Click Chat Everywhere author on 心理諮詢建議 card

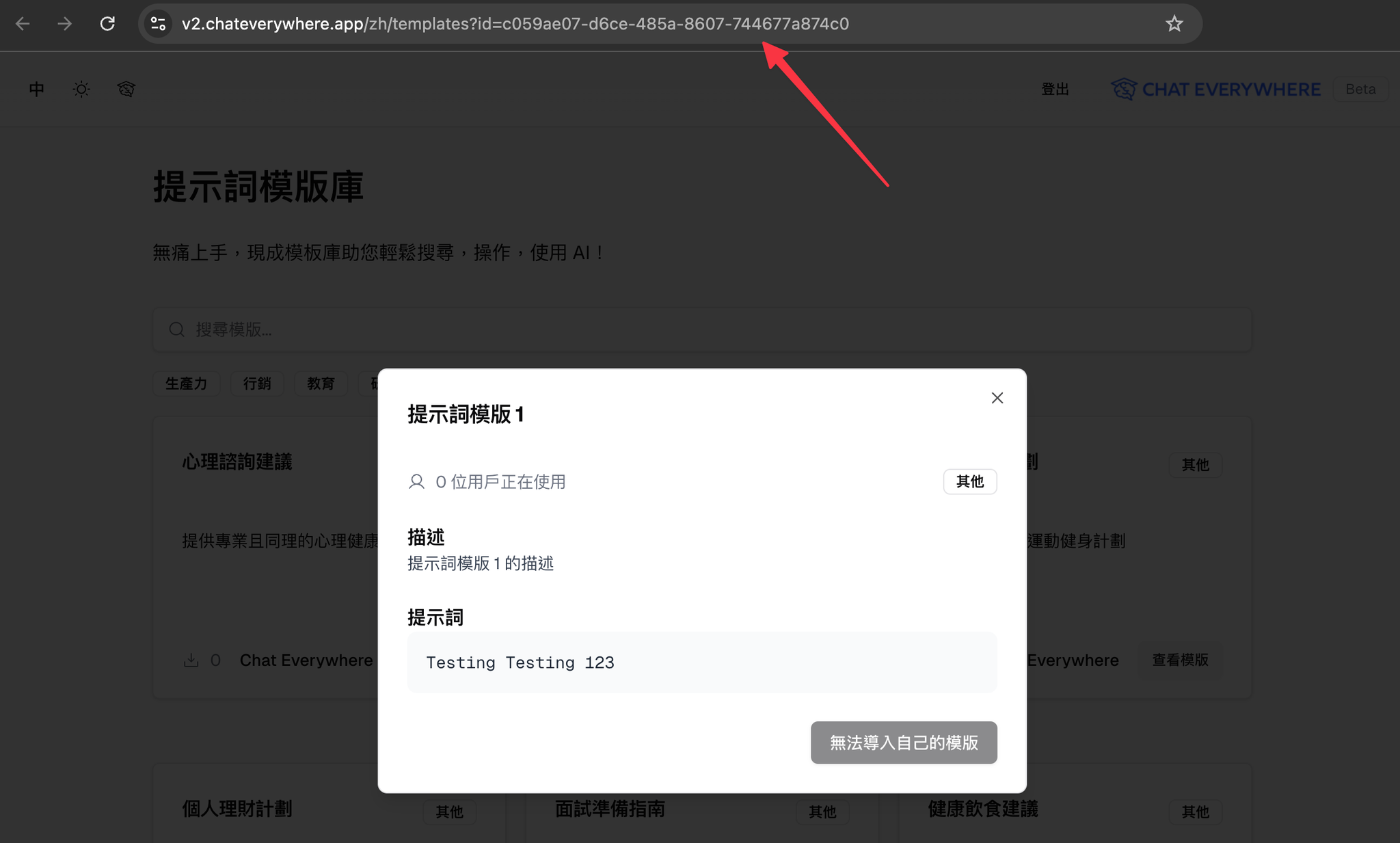[x=306, y=660]
